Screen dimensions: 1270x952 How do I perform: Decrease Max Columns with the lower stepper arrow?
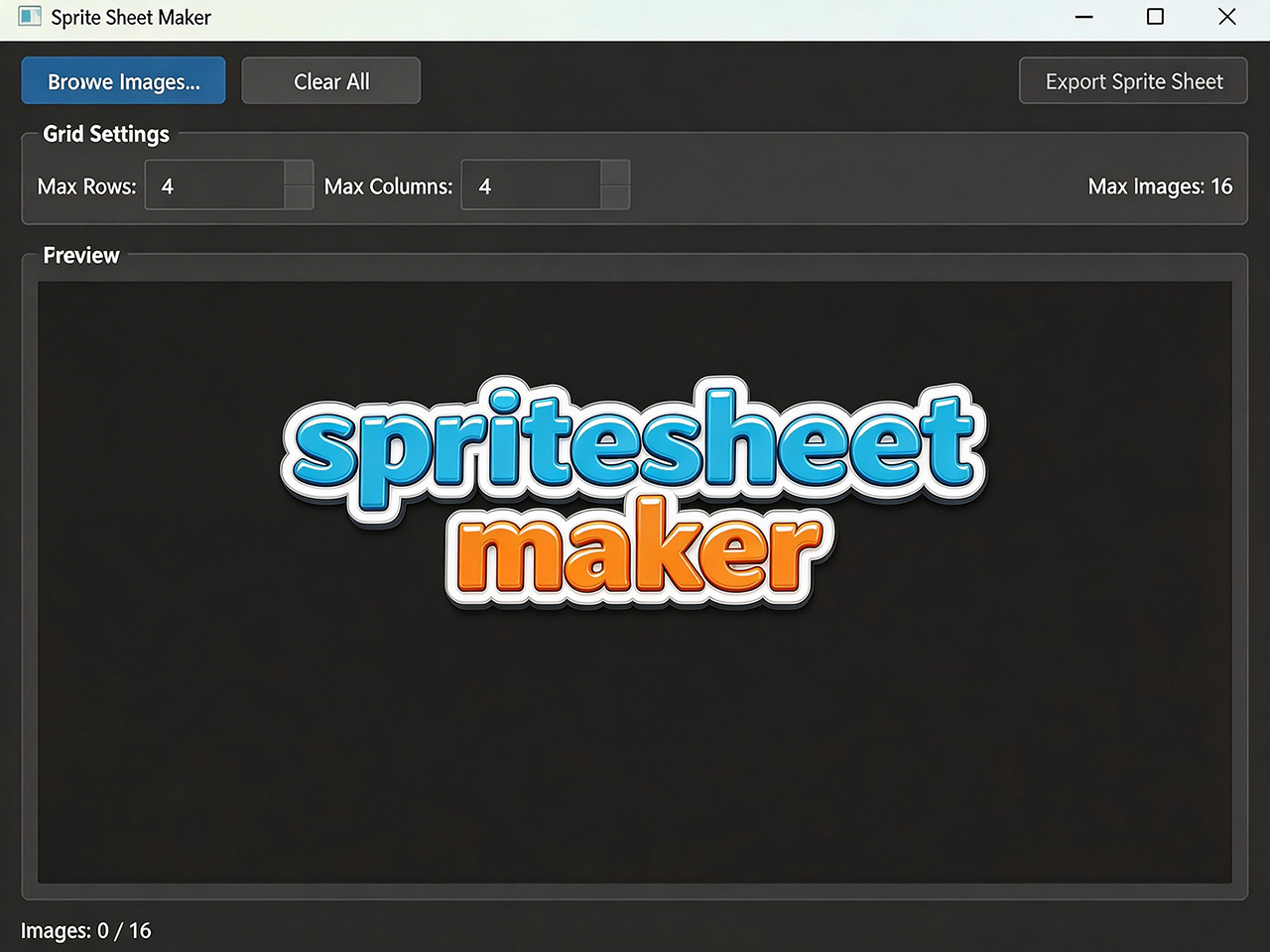pos(615,196)
